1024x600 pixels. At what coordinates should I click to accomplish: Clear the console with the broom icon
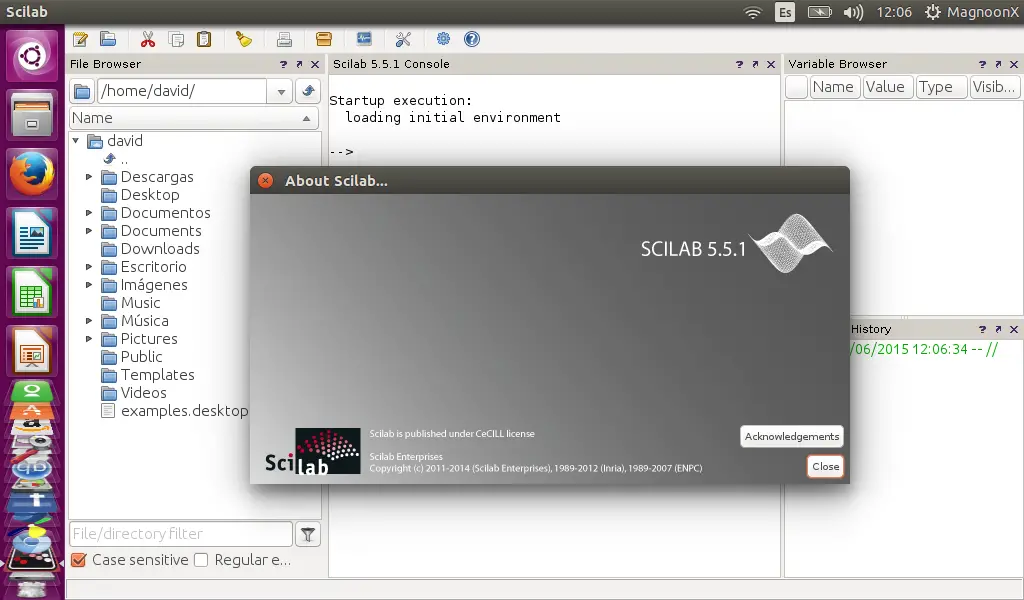[244, 39]
